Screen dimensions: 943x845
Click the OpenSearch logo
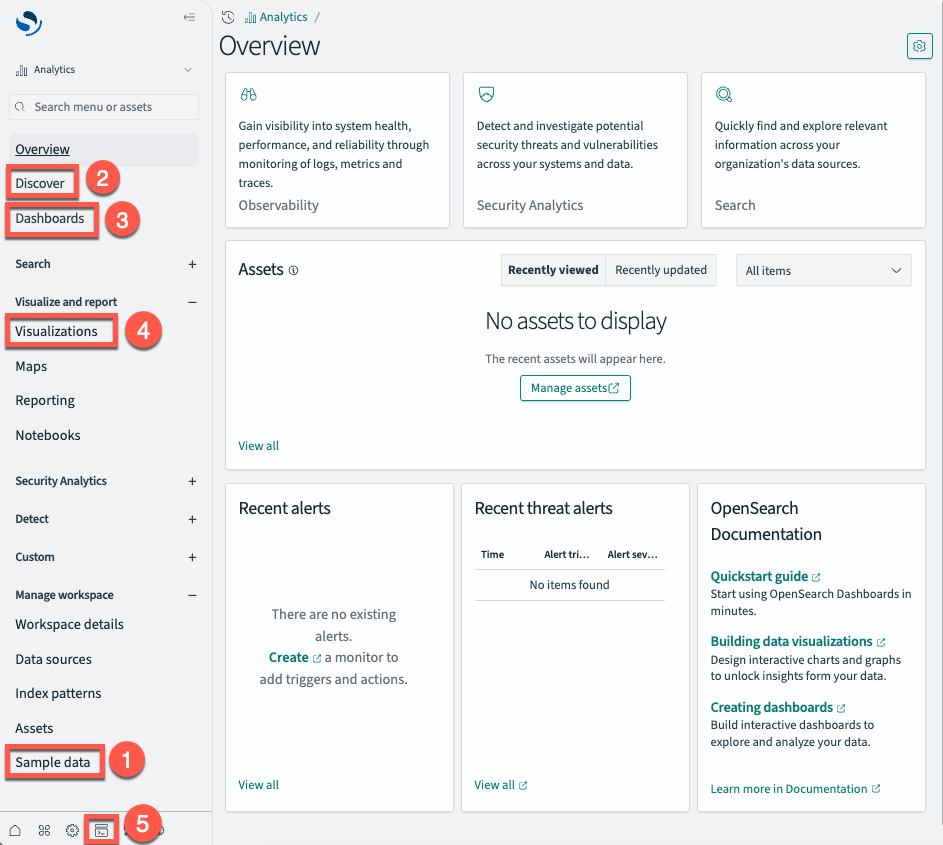click(x=28, y=23)
